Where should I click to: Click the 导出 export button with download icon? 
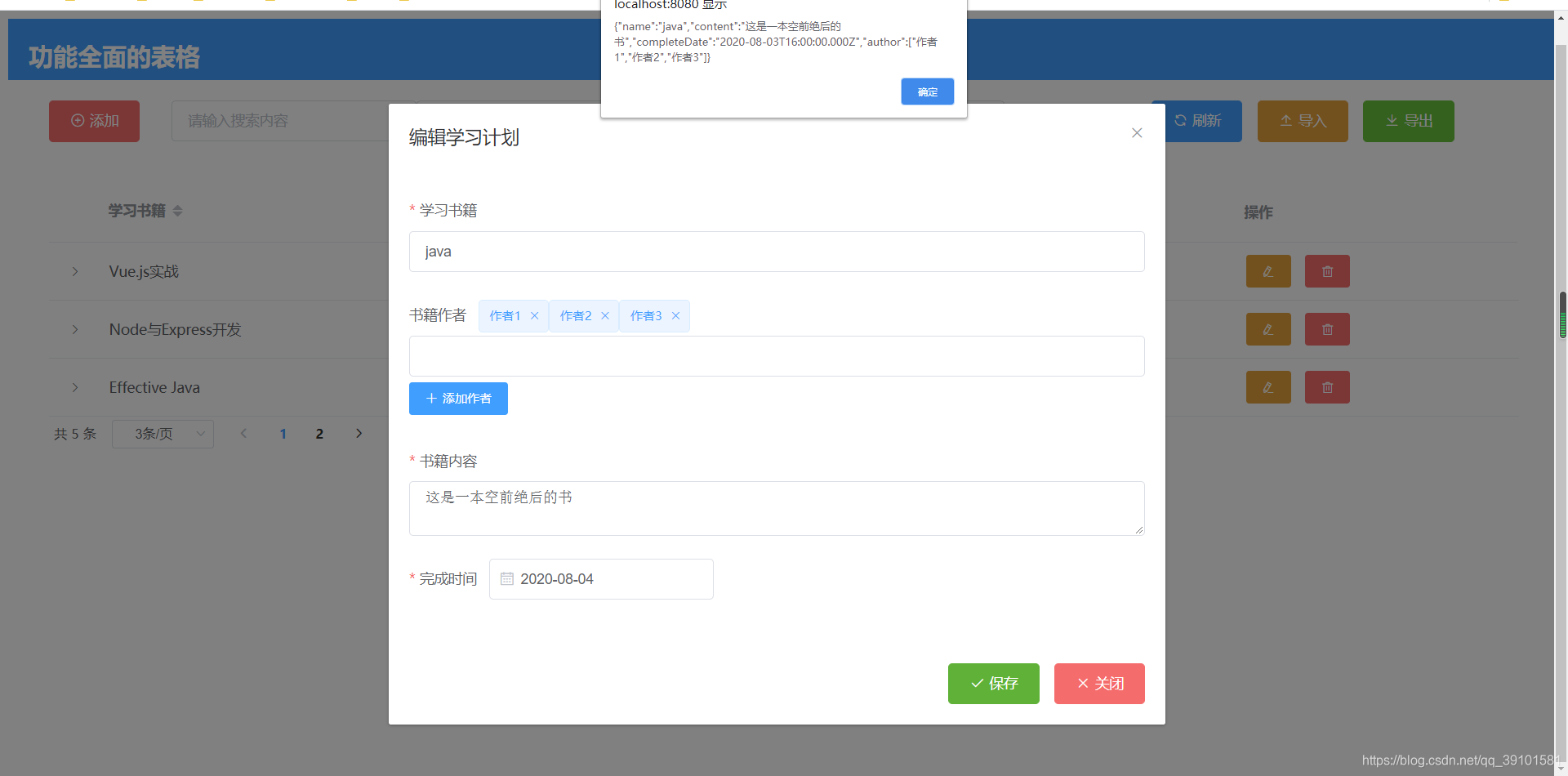point(1407,121)
